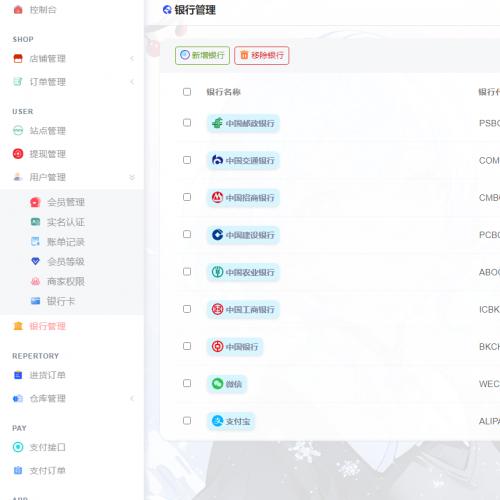The height and width of the screenshot is (500, 500).
Task: Check the 中国交通银行 row checkbox
Action: point(187,160)
